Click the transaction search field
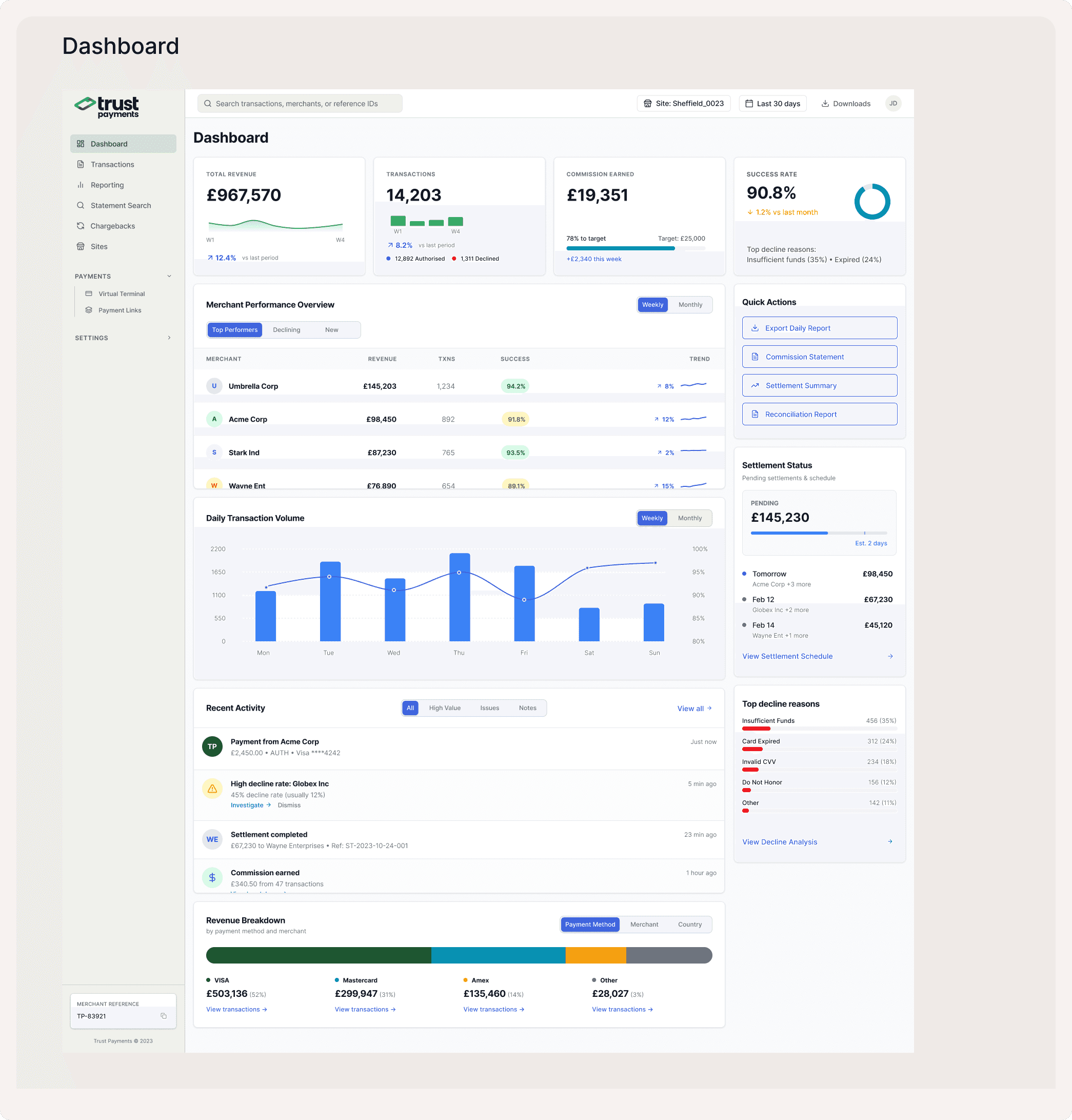 click(300, 104)
